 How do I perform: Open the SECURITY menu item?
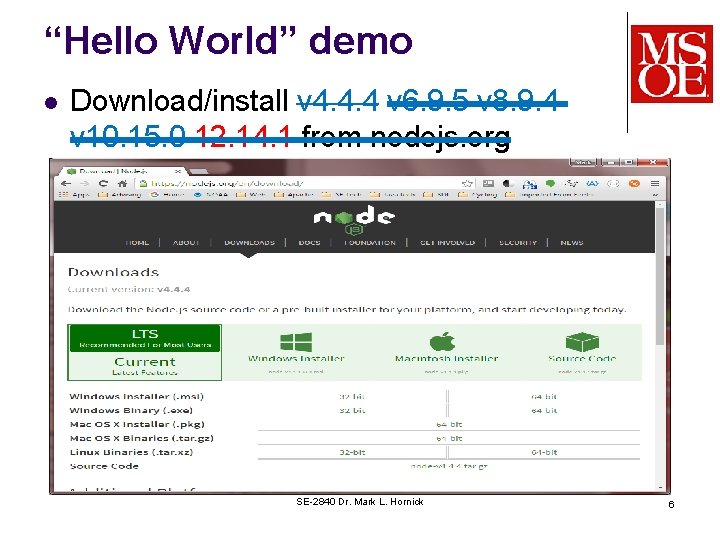[x=518, y=242]
